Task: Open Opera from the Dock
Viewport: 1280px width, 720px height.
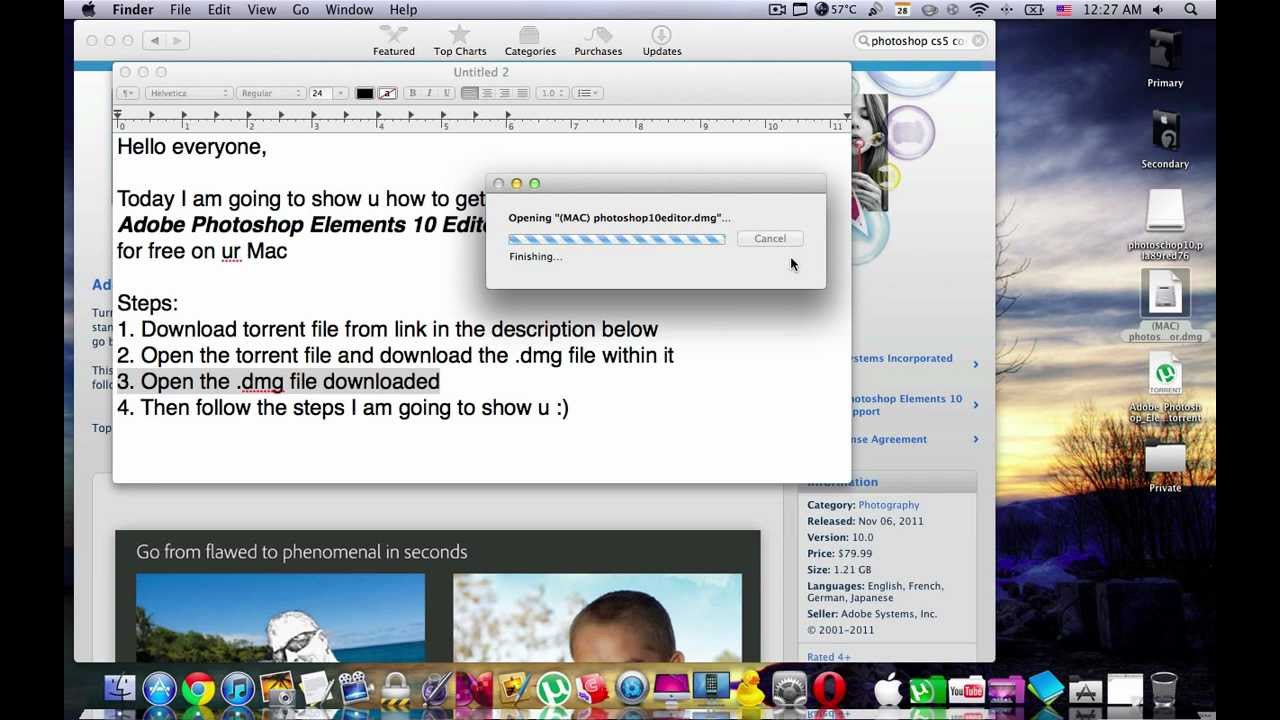Action: pyautogui.click(x=828, y=689)
